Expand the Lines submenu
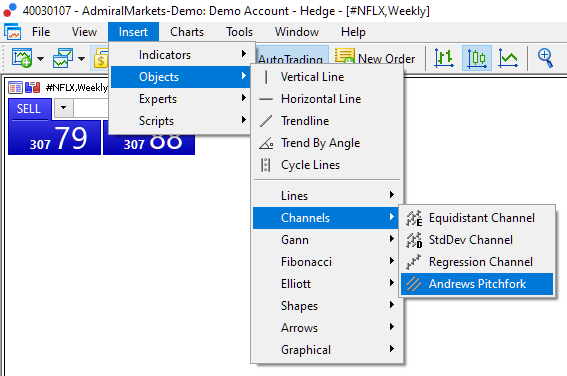567x376 pixels. 327,196
